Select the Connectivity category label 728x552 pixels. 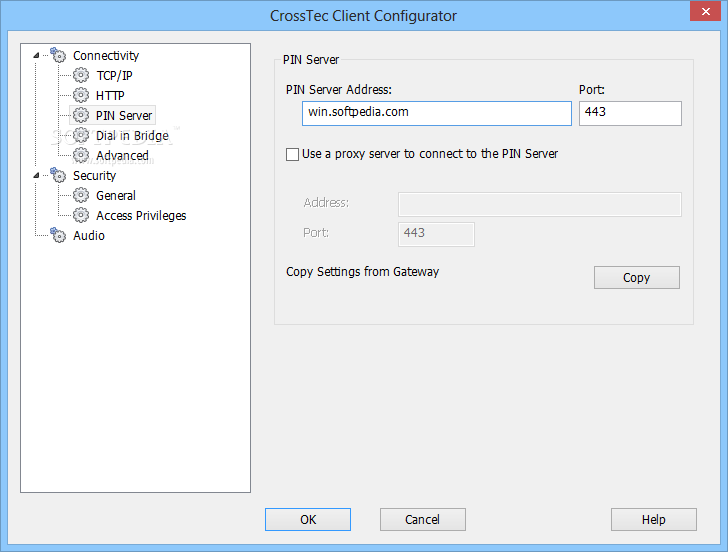106,55
